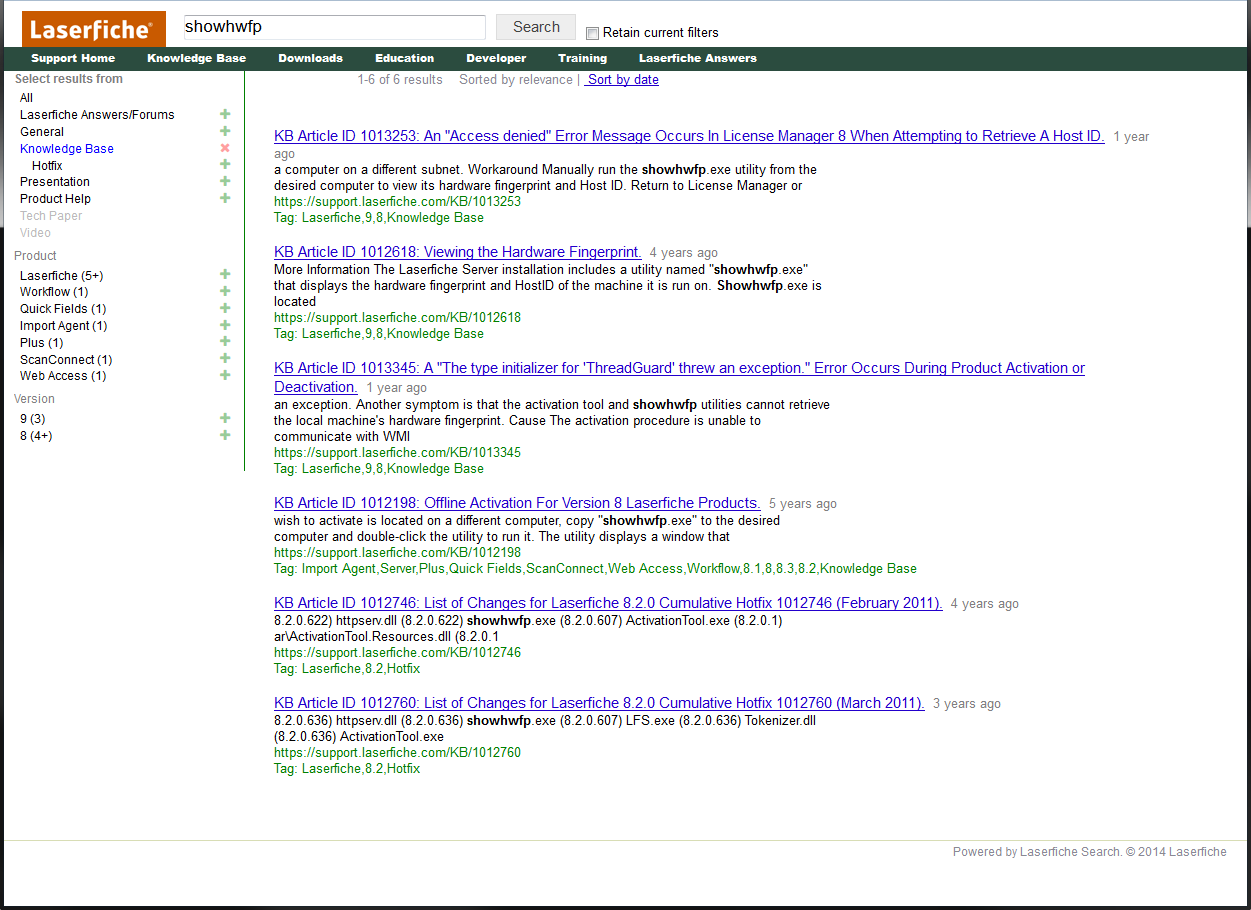Open the Education menu

pyautogui.click(x=404, y=58)
